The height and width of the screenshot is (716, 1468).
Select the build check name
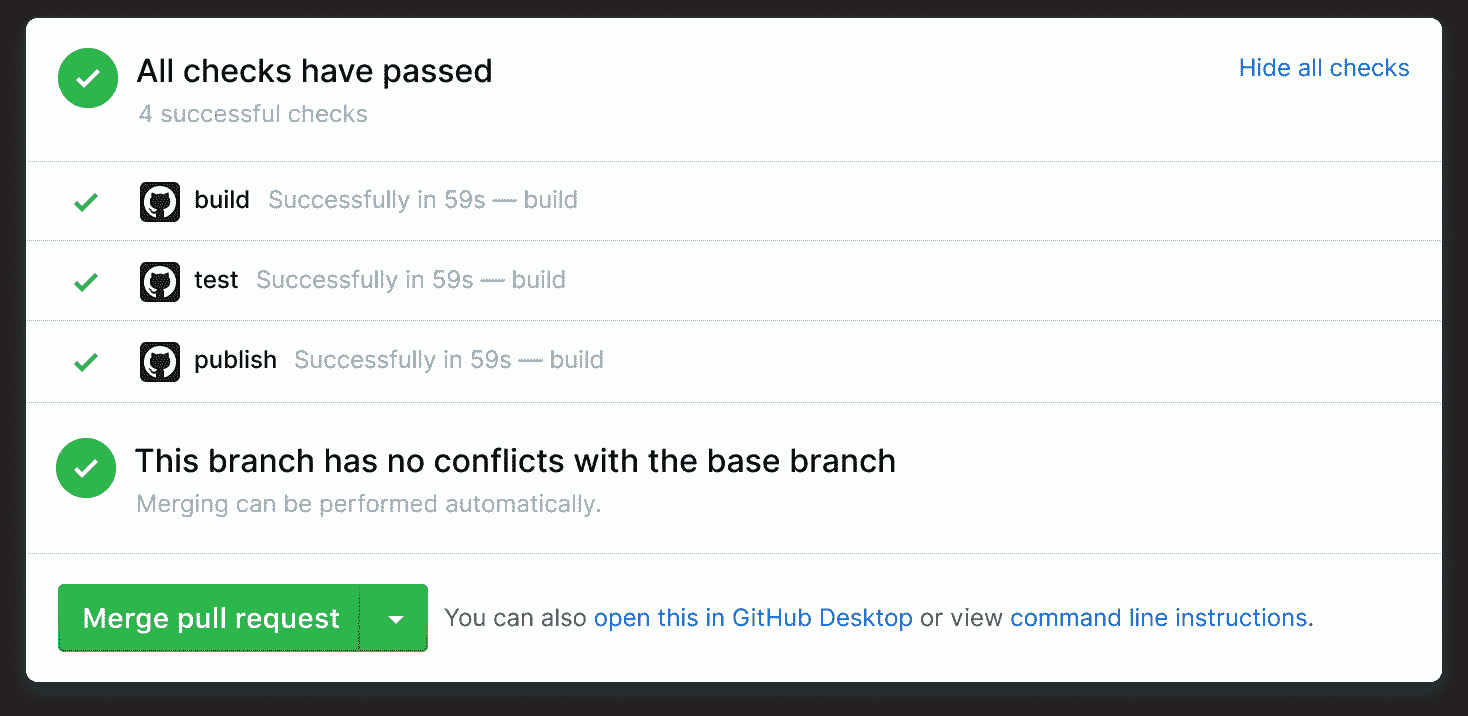click(x=222, y=200)
